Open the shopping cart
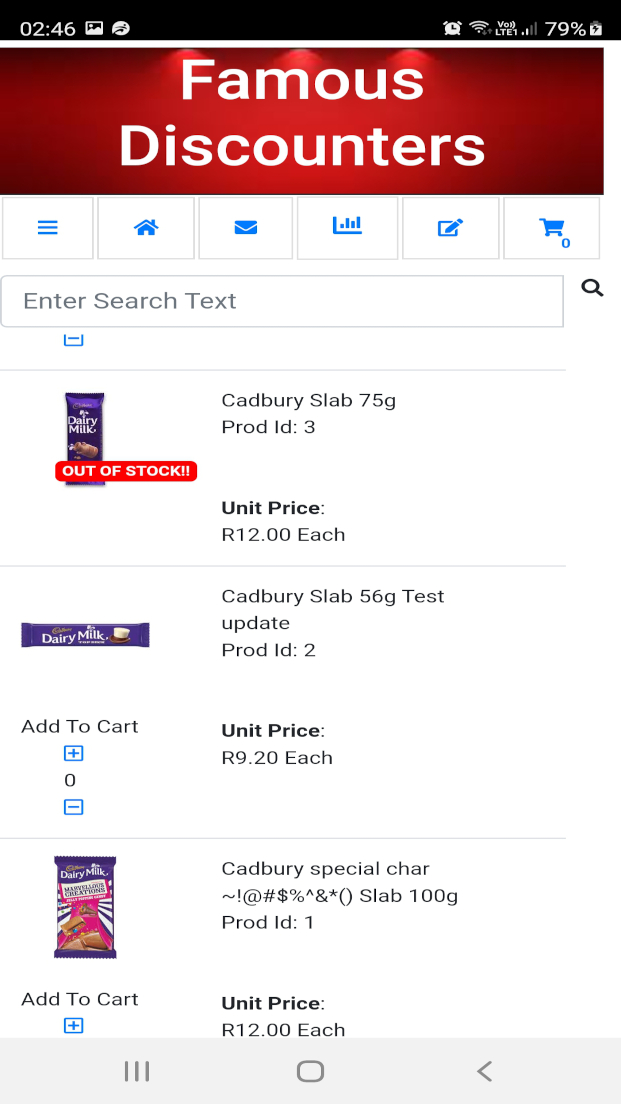 pyautogui.click(x=552, y=228)
